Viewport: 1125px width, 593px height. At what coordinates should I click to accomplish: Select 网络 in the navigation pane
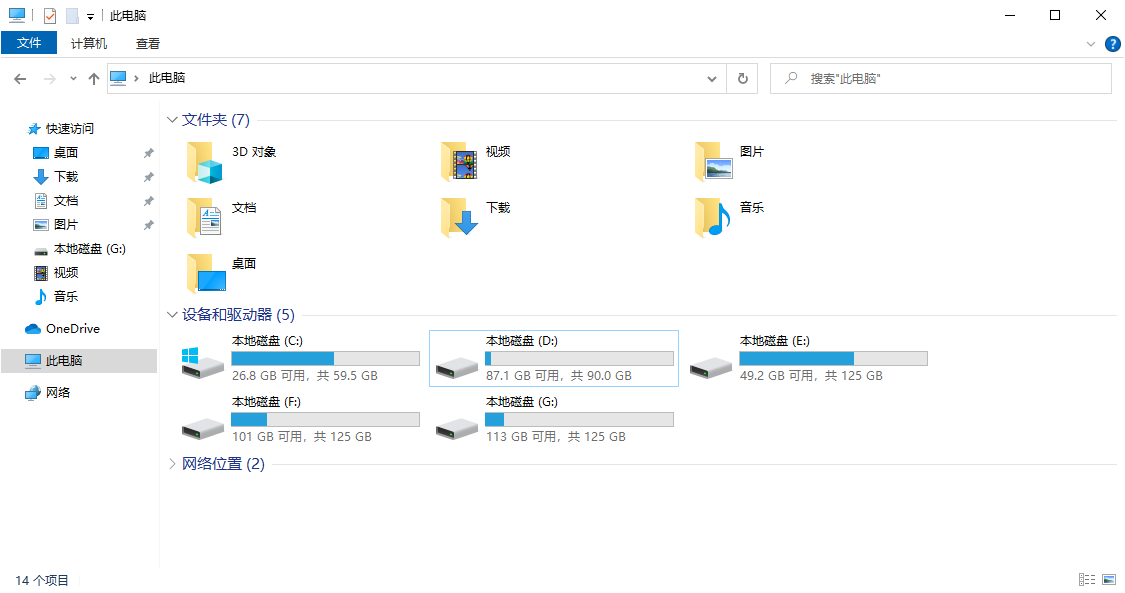click(57, 392)
